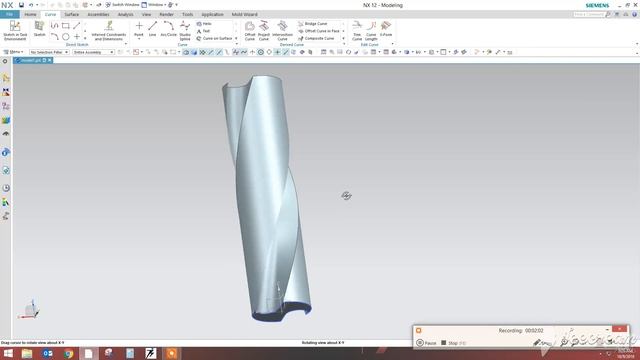This screenshot has height=360, width=640.
Task: Select the direct sketch Profile tool
Action: point(54,26)
